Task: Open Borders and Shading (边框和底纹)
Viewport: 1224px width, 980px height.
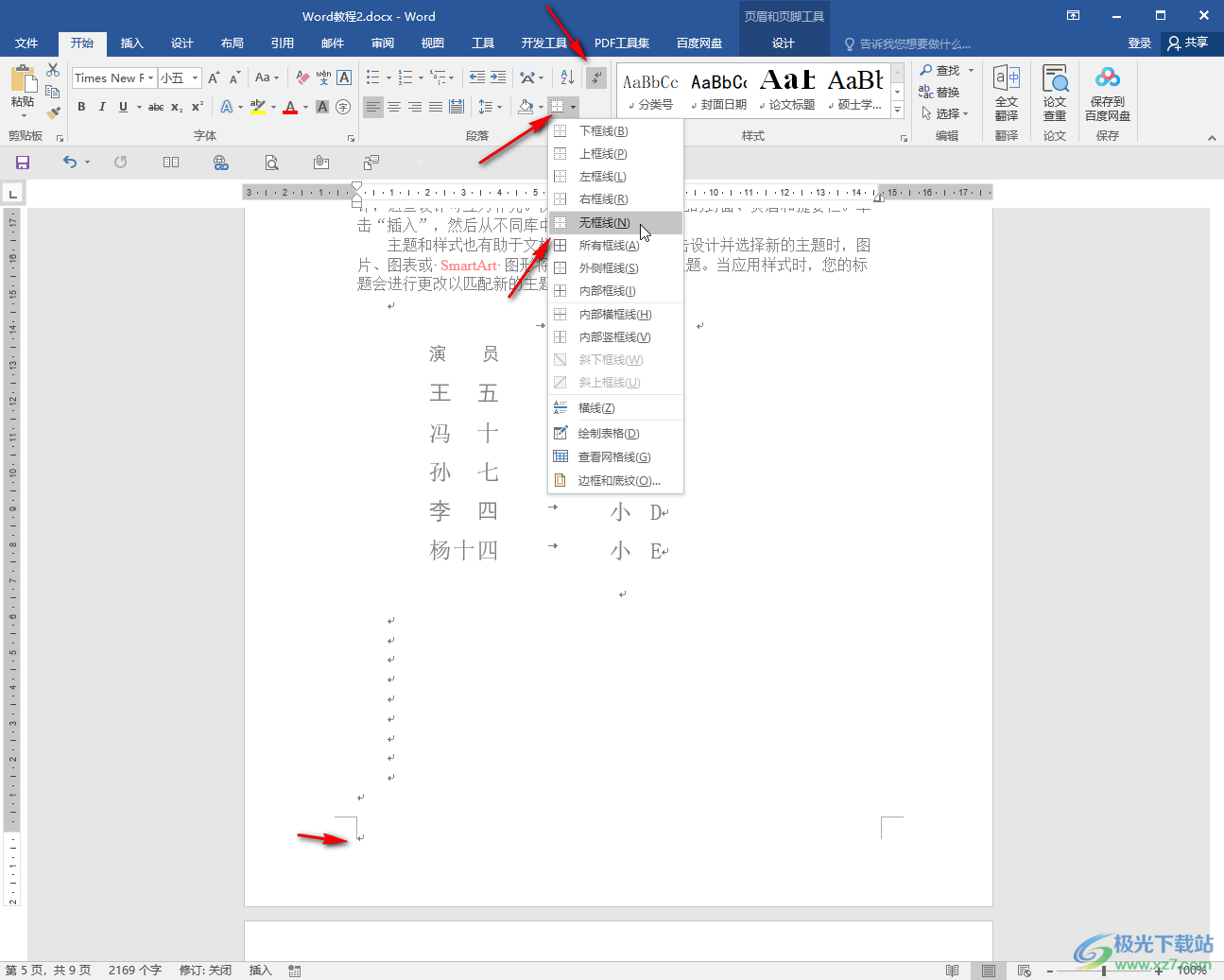Action: (x=615, y=481)
